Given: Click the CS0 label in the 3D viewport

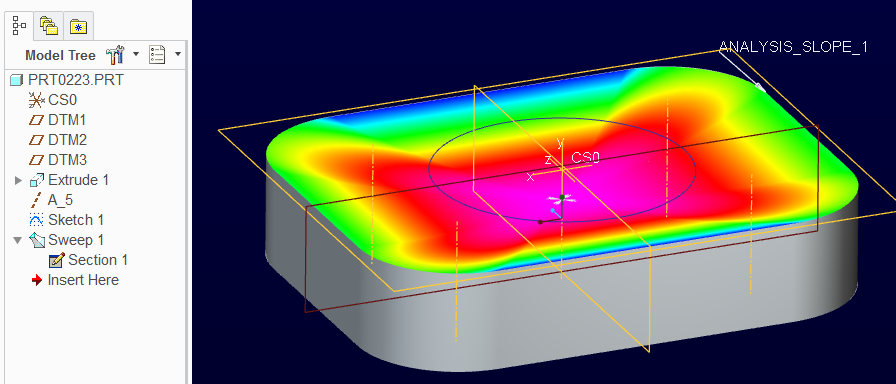Looking at the screenshot, I should pyautogui.click(x=585, y=158).
